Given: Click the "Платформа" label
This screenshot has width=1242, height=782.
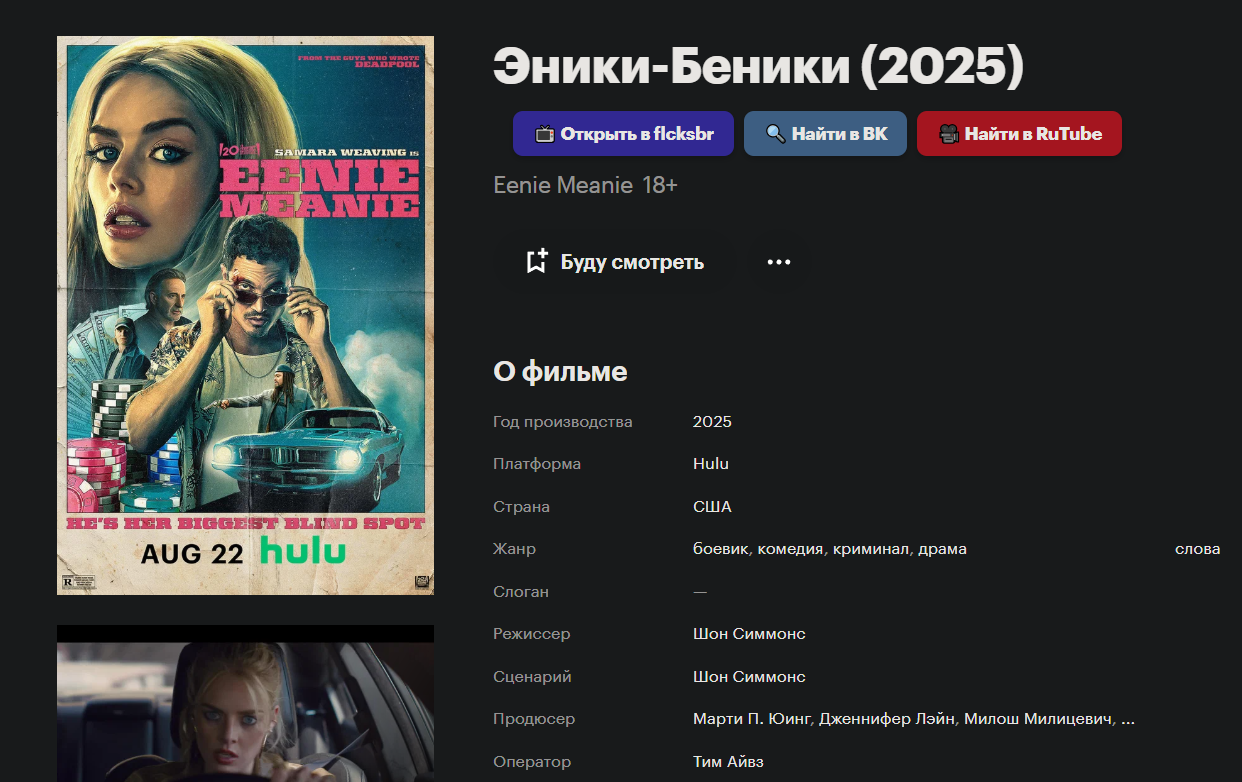Looking at the screenshot, I should click(537, 464).
